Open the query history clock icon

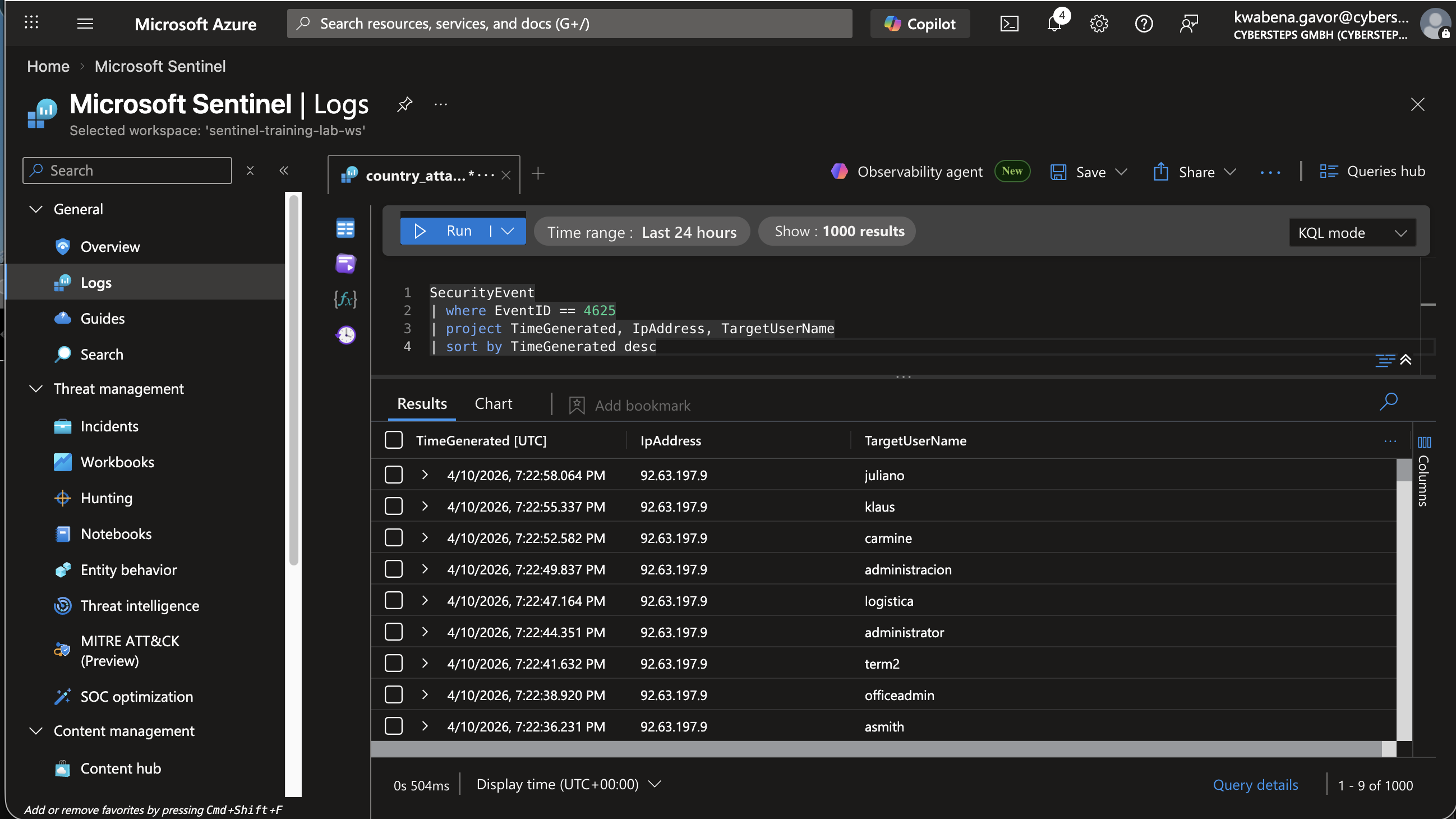pyautogui.click(x=345, y=335)
